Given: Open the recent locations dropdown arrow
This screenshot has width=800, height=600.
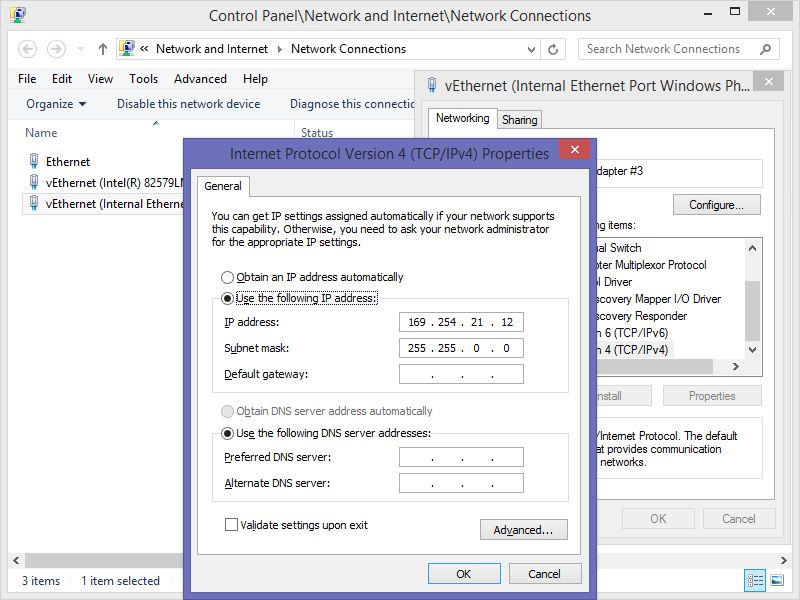Looking at the screenshot, I should pos(79,49).
